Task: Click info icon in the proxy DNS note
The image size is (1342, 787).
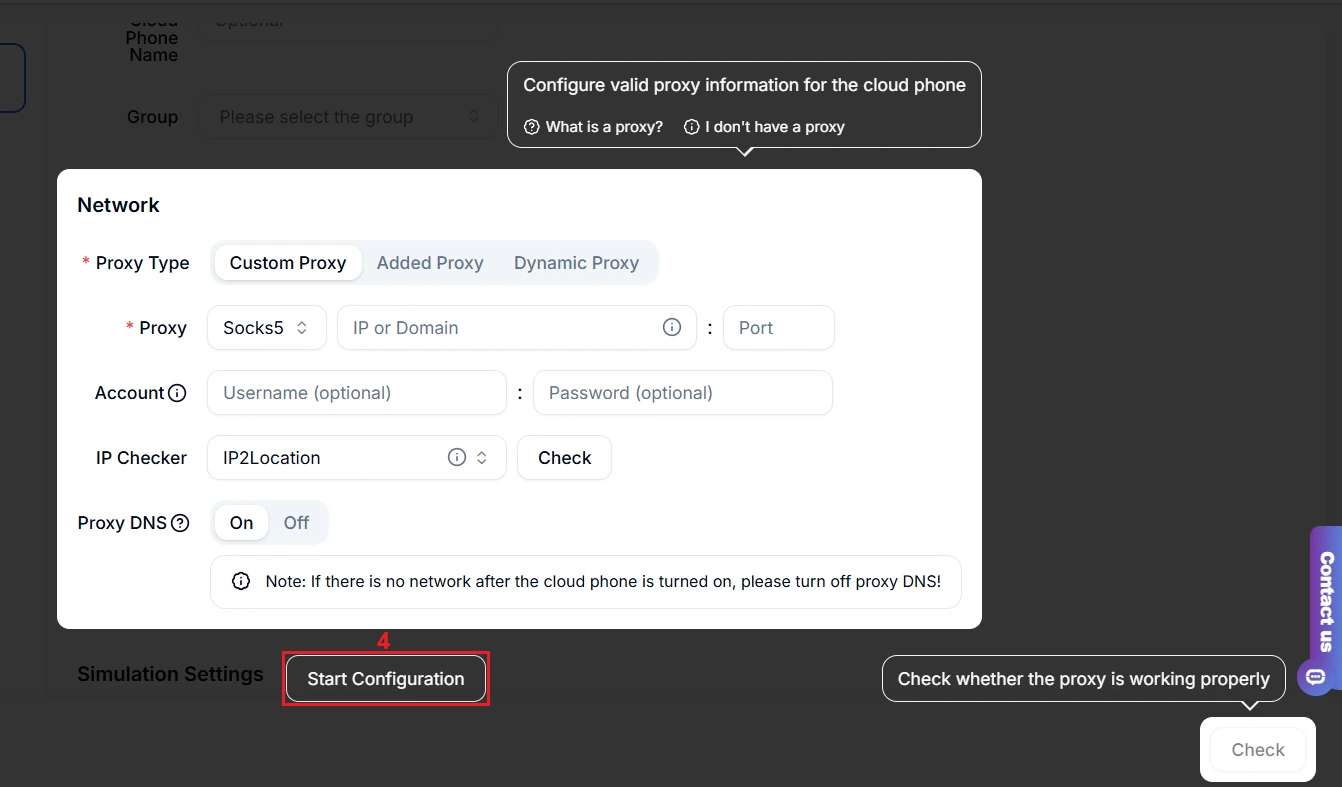Action: point(241,582)
